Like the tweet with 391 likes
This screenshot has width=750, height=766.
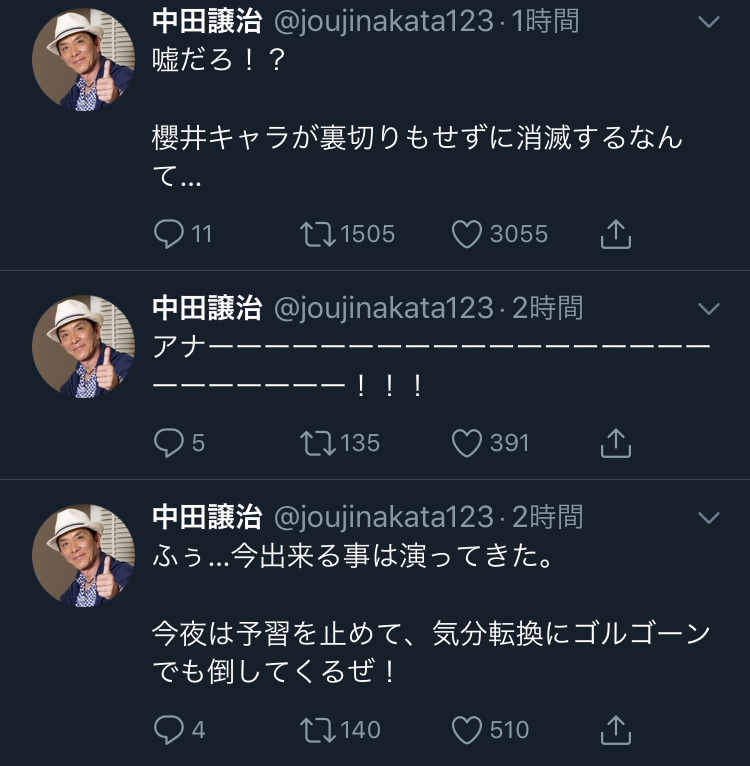466,442
